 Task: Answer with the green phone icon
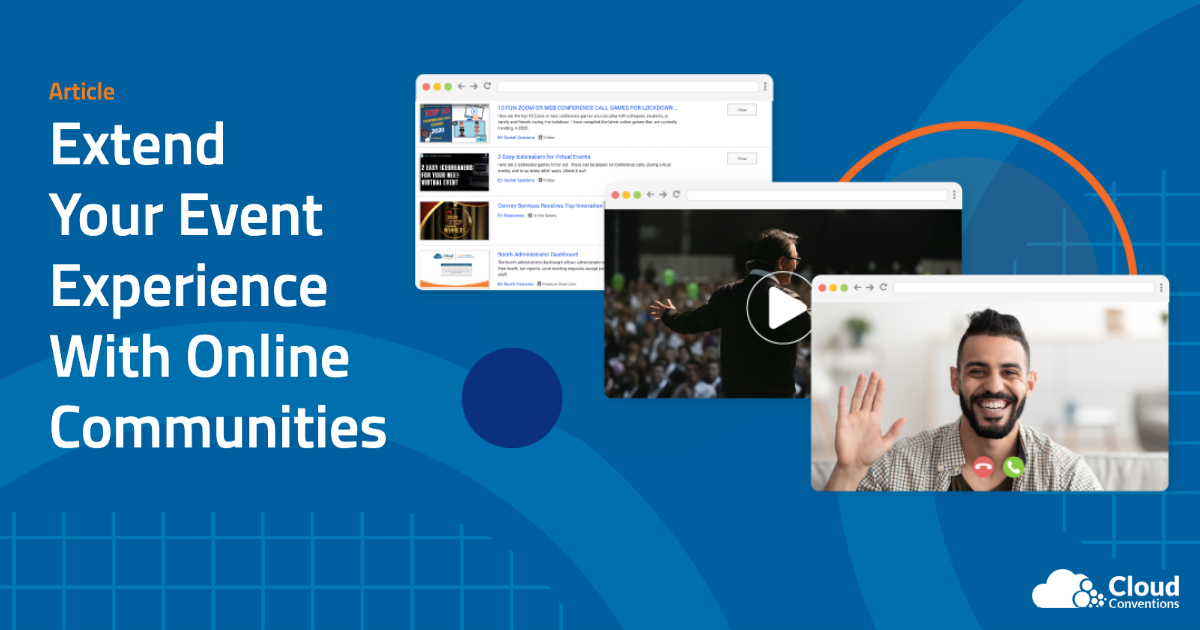tap(1014, 466)
